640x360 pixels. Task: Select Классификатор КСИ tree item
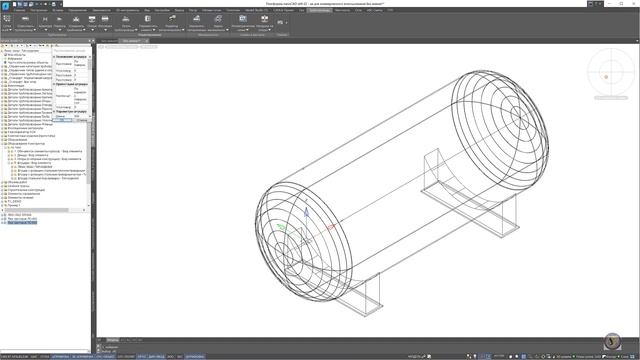[22, 132]
